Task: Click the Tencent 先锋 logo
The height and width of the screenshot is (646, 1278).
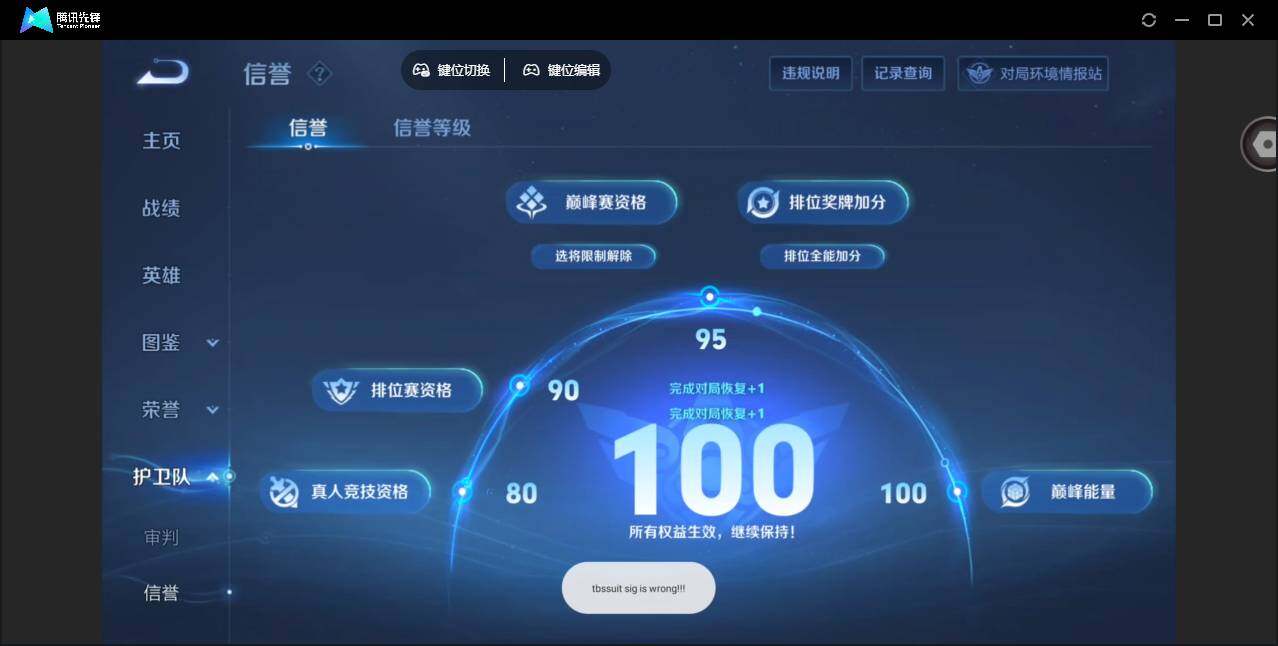Action: click(x=34, y=18)
